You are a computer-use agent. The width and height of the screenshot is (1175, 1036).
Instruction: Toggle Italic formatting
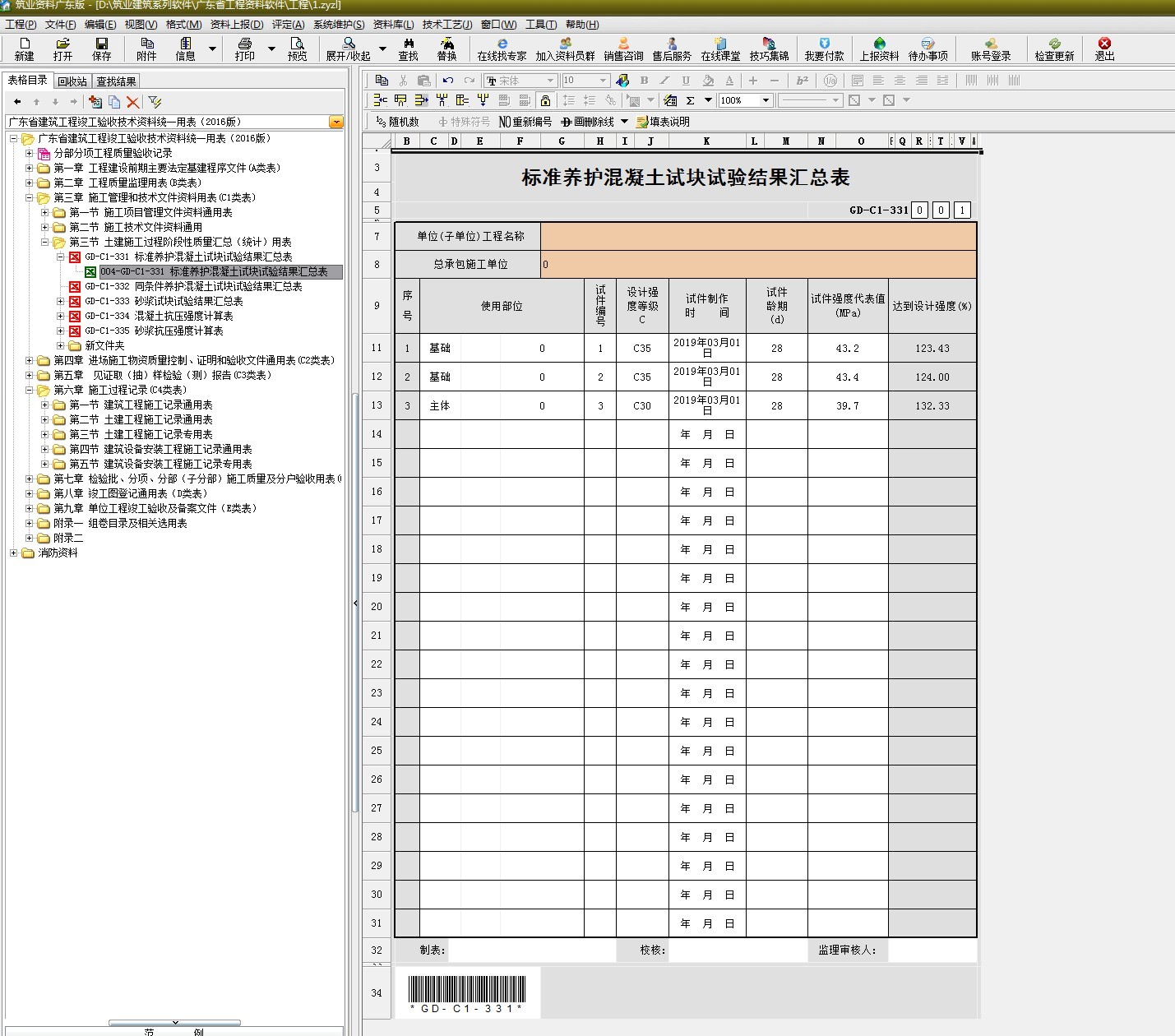pyautogui.click(x=664, y=81)
